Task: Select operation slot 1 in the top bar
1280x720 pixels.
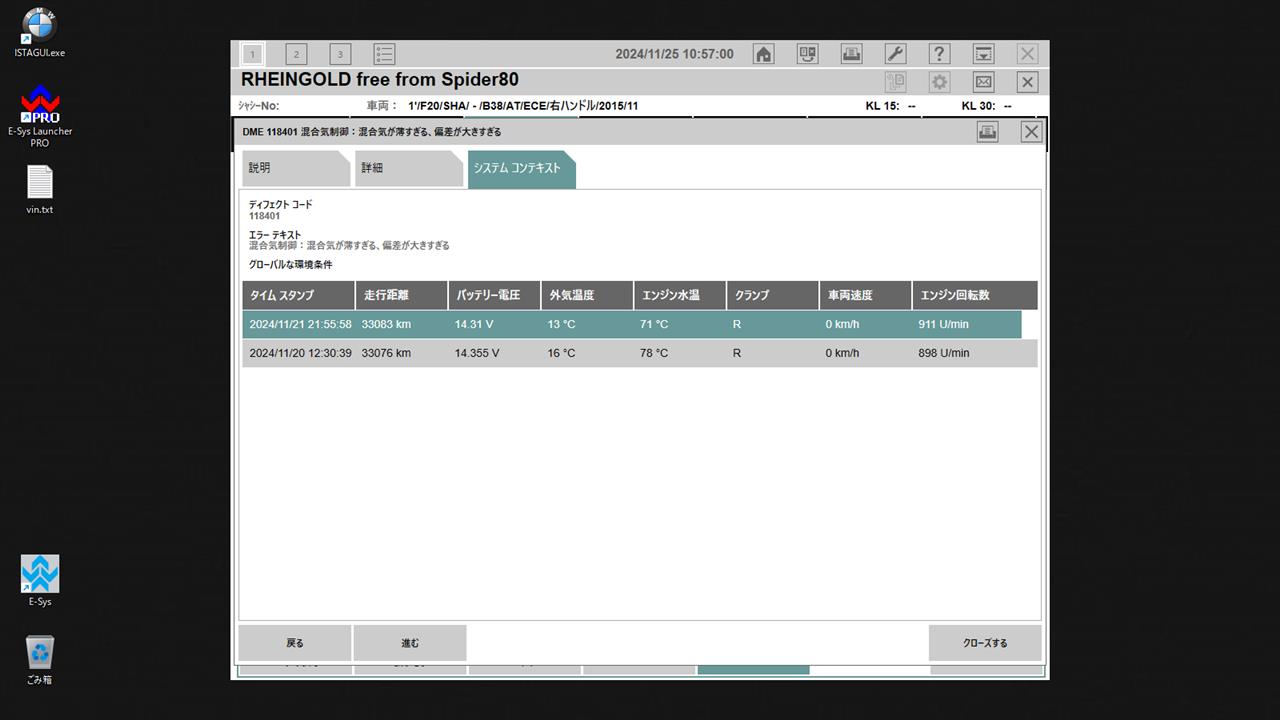Action: (253, 54)
